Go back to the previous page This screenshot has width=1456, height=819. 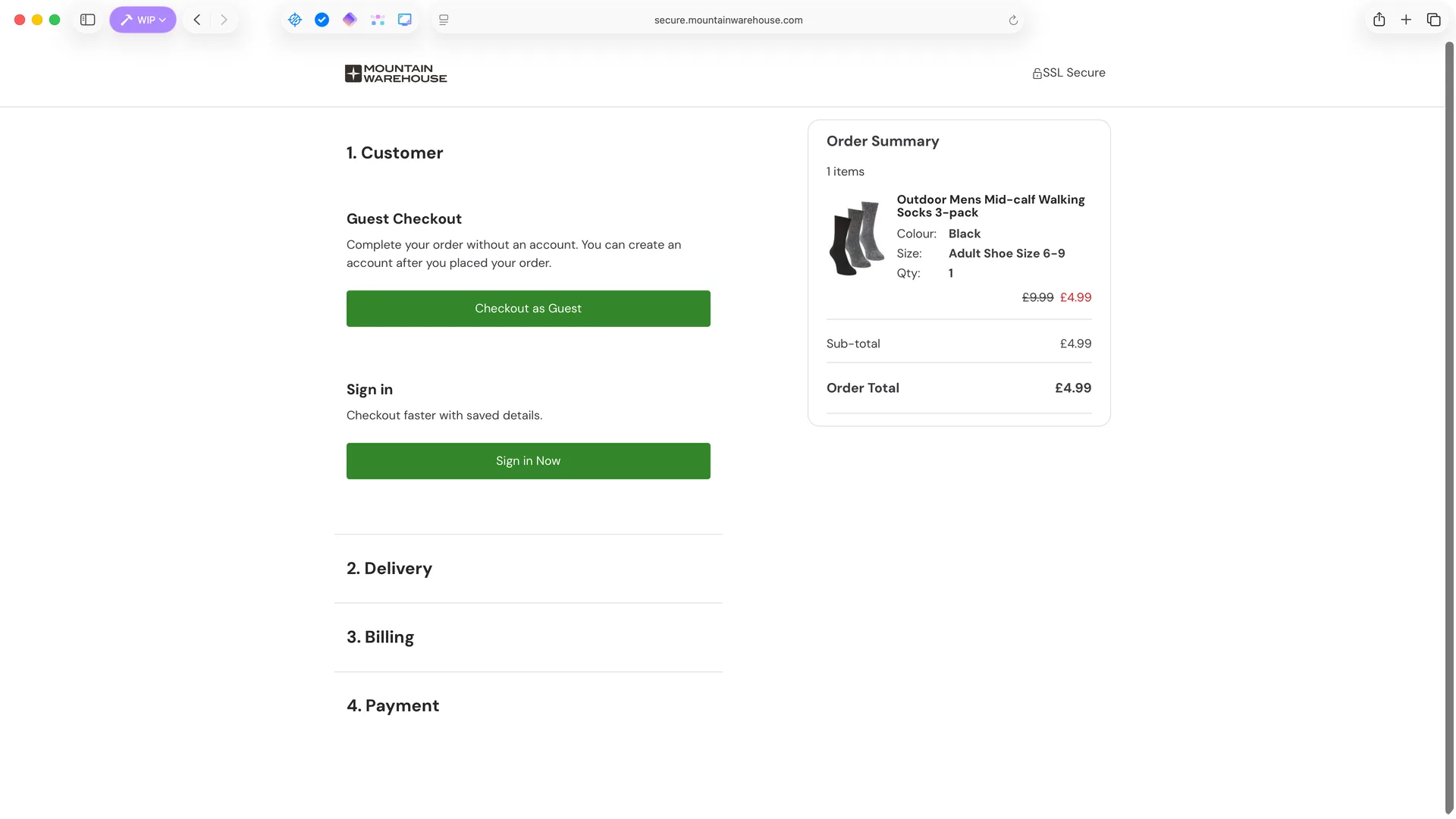click(x=197, y=20)
